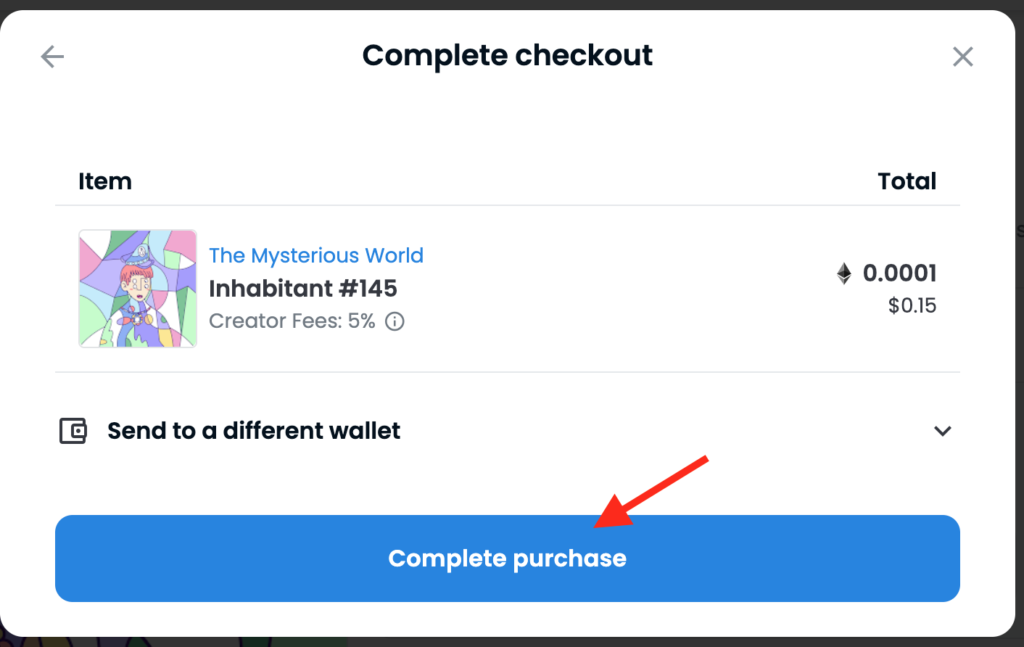Open the Send to a different wallet section
The image size is (1024, 647).
point(507,431)
